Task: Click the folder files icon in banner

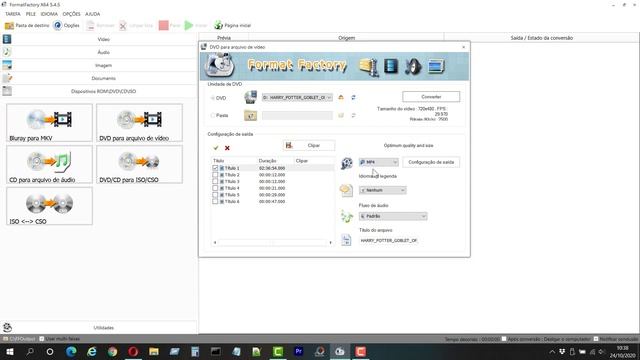Action: click(x=369, y=67)
